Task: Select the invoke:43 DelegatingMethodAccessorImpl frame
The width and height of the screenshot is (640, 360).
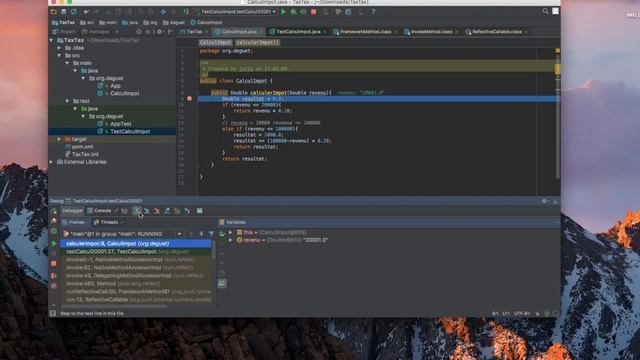Action: click(x=136, y=276)
